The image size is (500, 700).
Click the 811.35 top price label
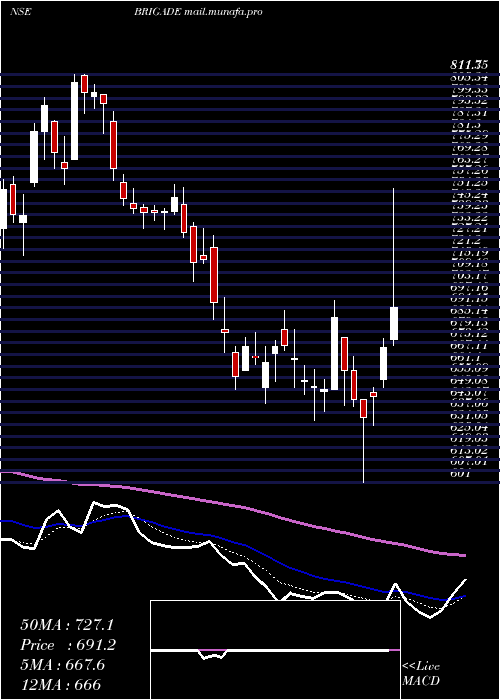pyautogui.click(x=468, y=65)
